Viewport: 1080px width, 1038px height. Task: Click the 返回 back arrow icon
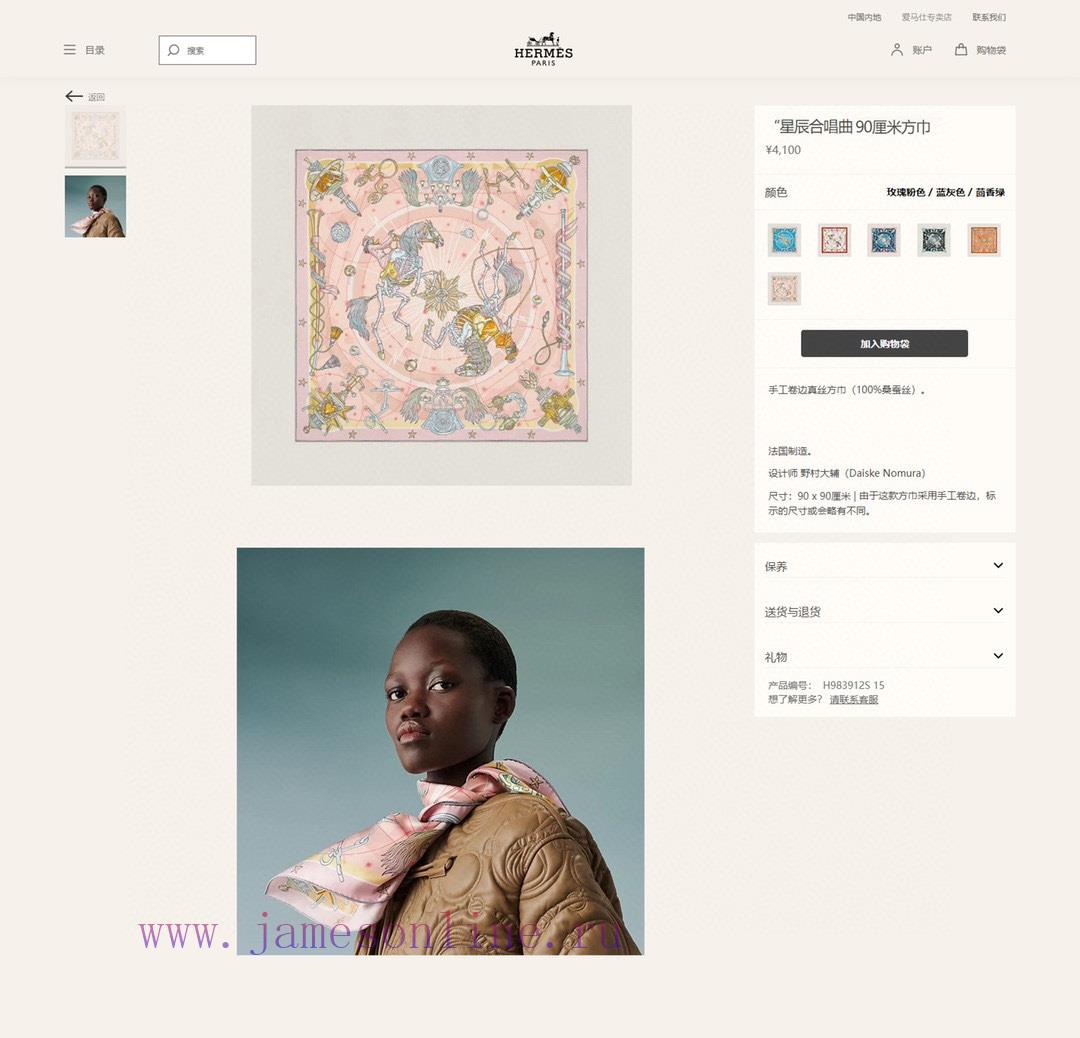click(74, 96)
